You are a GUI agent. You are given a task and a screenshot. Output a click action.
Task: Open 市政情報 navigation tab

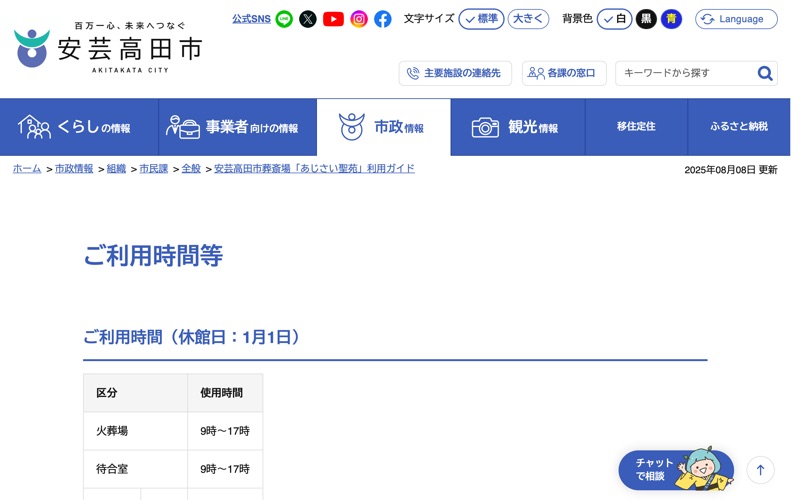[384, 127]
